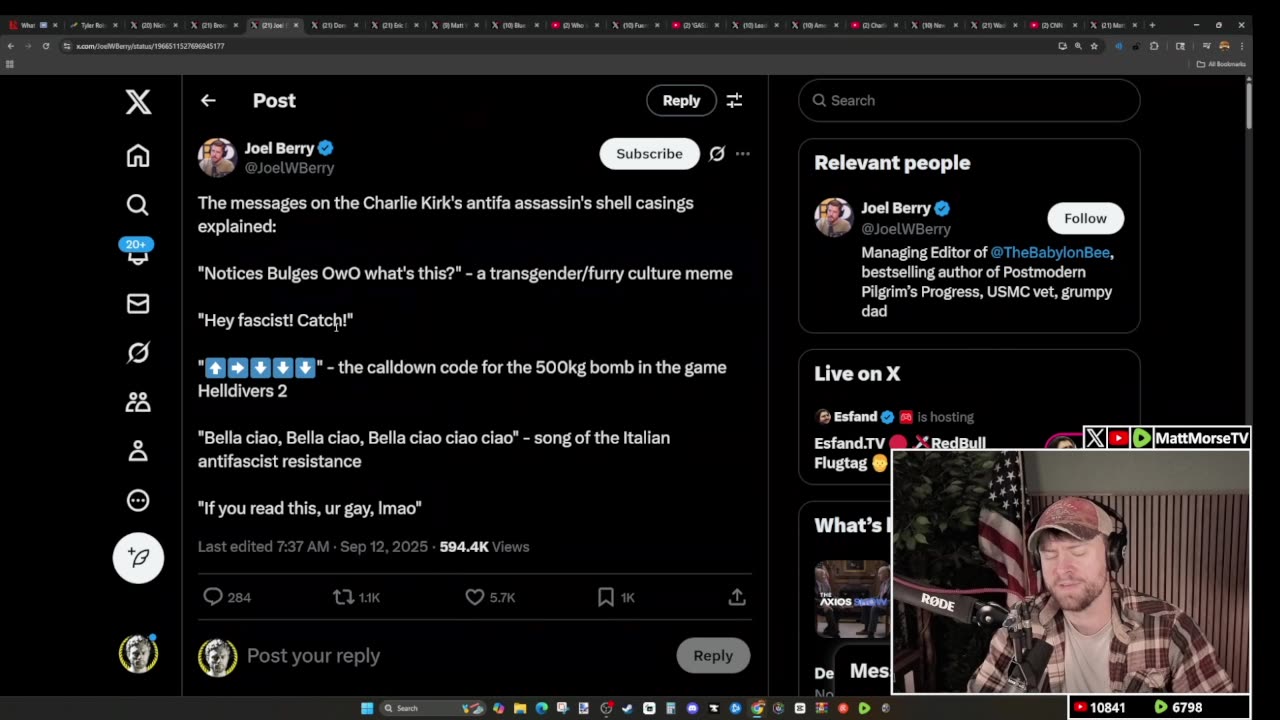Click the browser address bar URL
1280x720 pixels.
(x=150, y=46)
